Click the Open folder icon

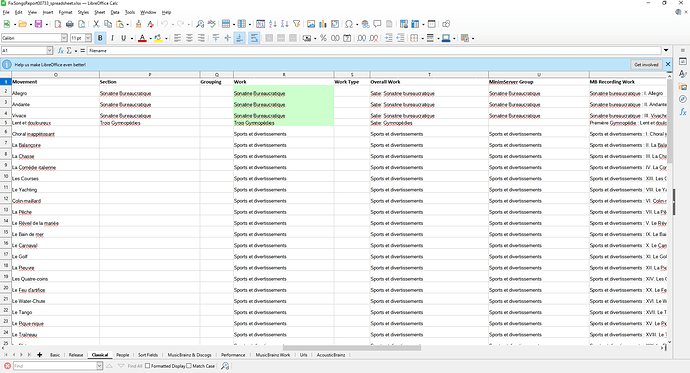pos(22,24)
